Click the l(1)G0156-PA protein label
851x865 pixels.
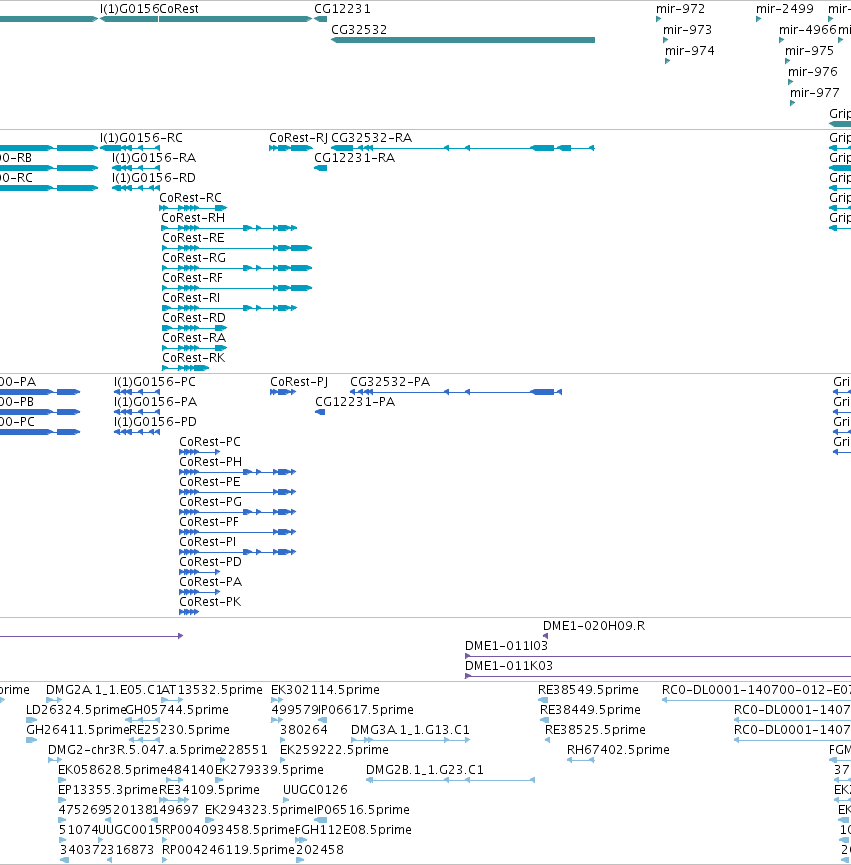(x=155, y=402)
